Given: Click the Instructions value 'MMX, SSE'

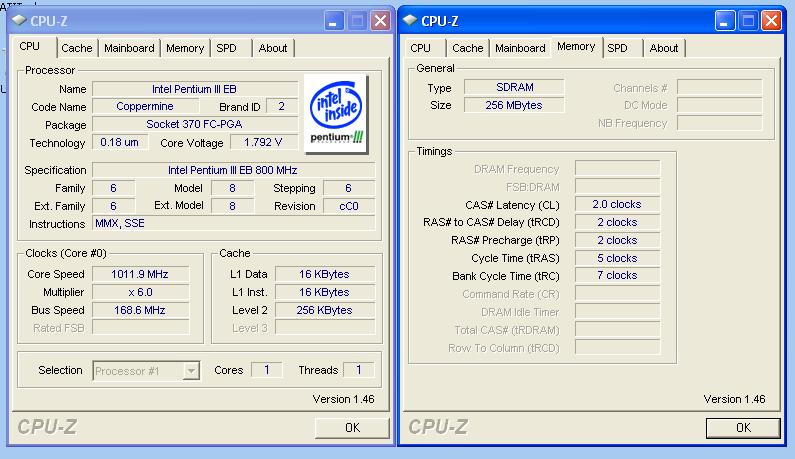Looking at the screenshot, I should 233,223.
